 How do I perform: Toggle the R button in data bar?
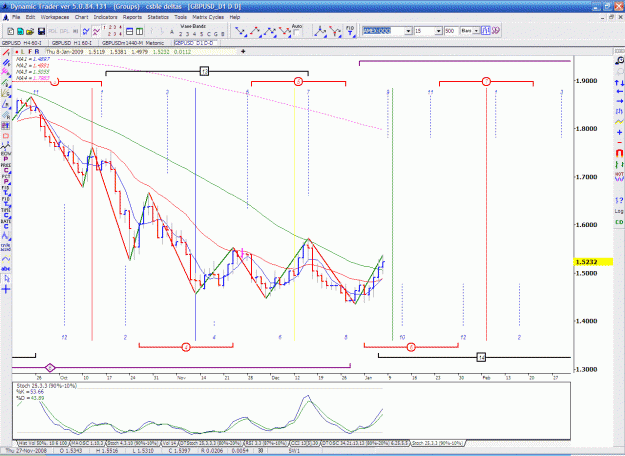click(x=37, y=51)
